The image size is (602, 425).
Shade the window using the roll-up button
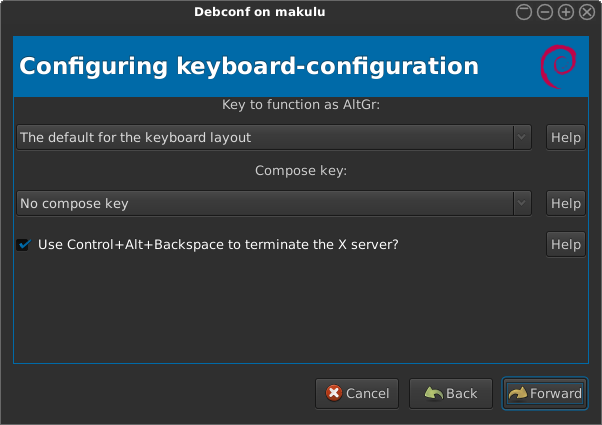(524, 12)
